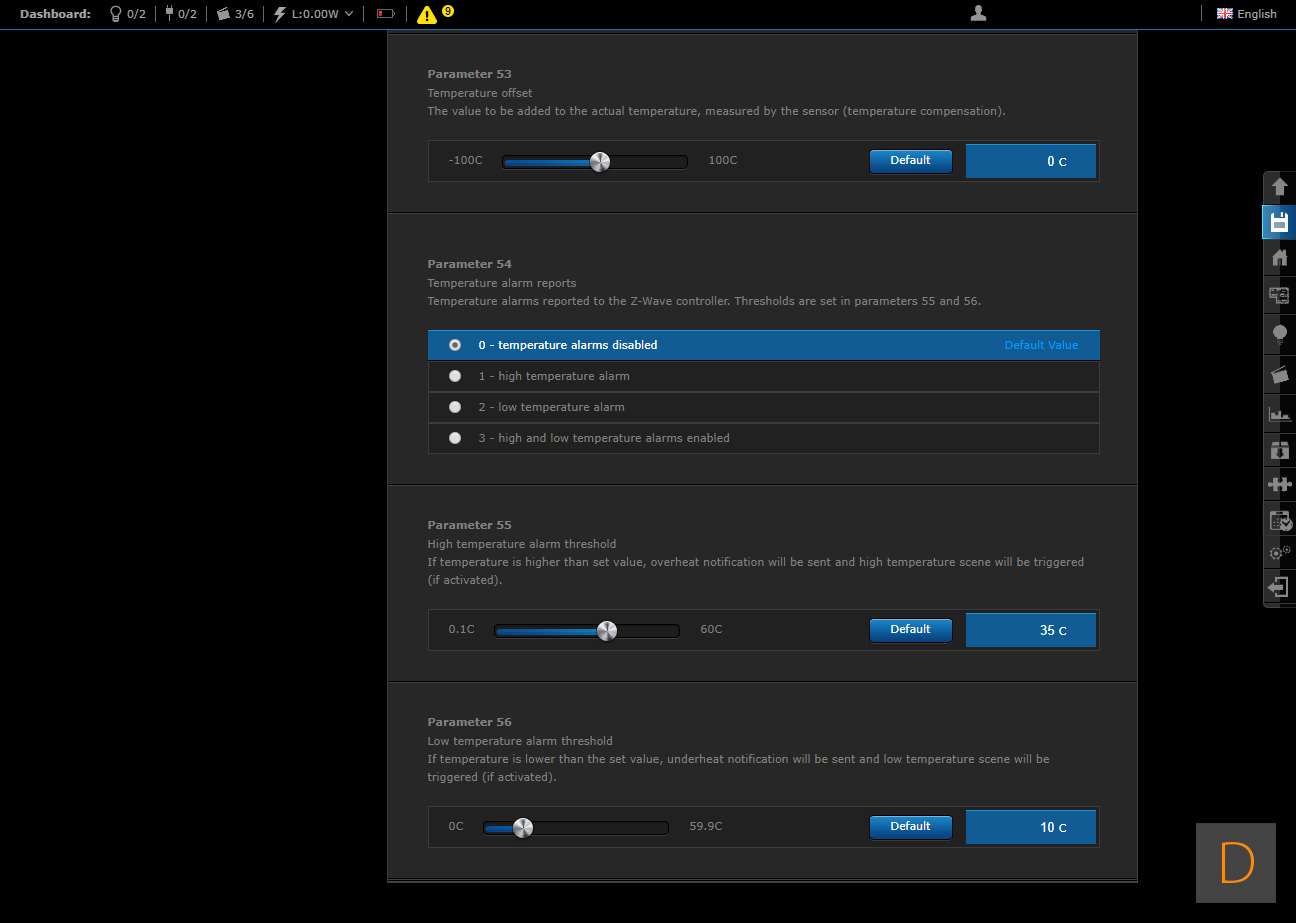Reset Parameter 53 temperature offset to Default
The height and width of the screenshot is (923, 1296).
pos(910,161)
